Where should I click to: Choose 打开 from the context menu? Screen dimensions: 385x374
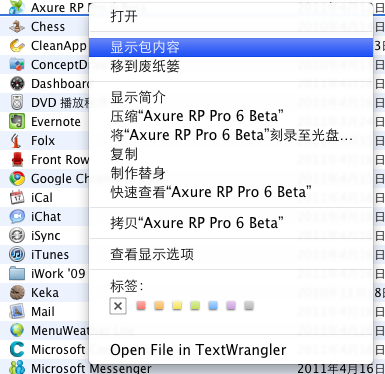(231, 16)
